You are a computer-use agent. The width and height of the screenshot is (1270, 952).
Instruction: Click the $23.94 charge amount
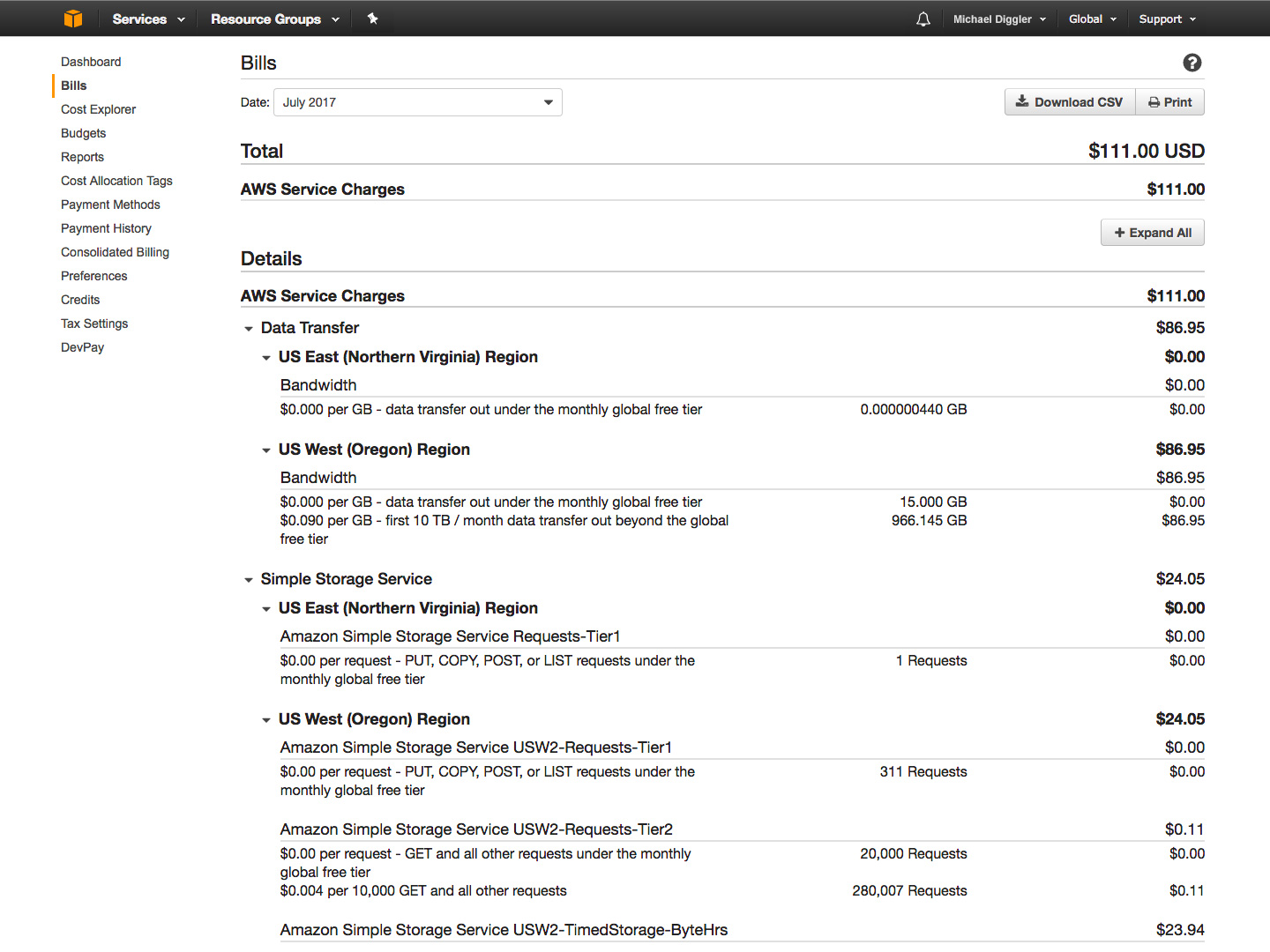tap(1180, 930)
